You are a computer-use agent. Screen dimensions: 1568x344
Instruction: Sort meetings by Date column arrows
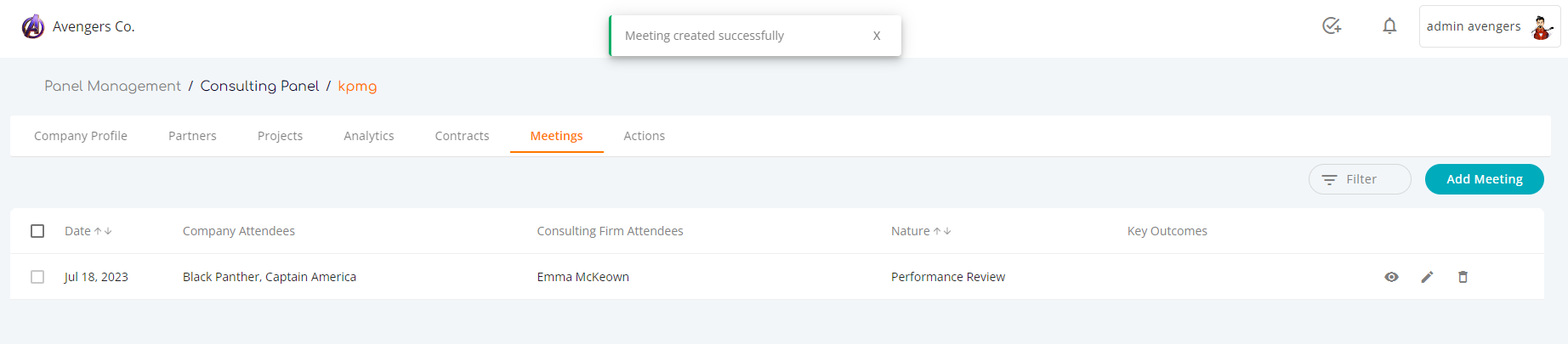[x=103, y=231]
